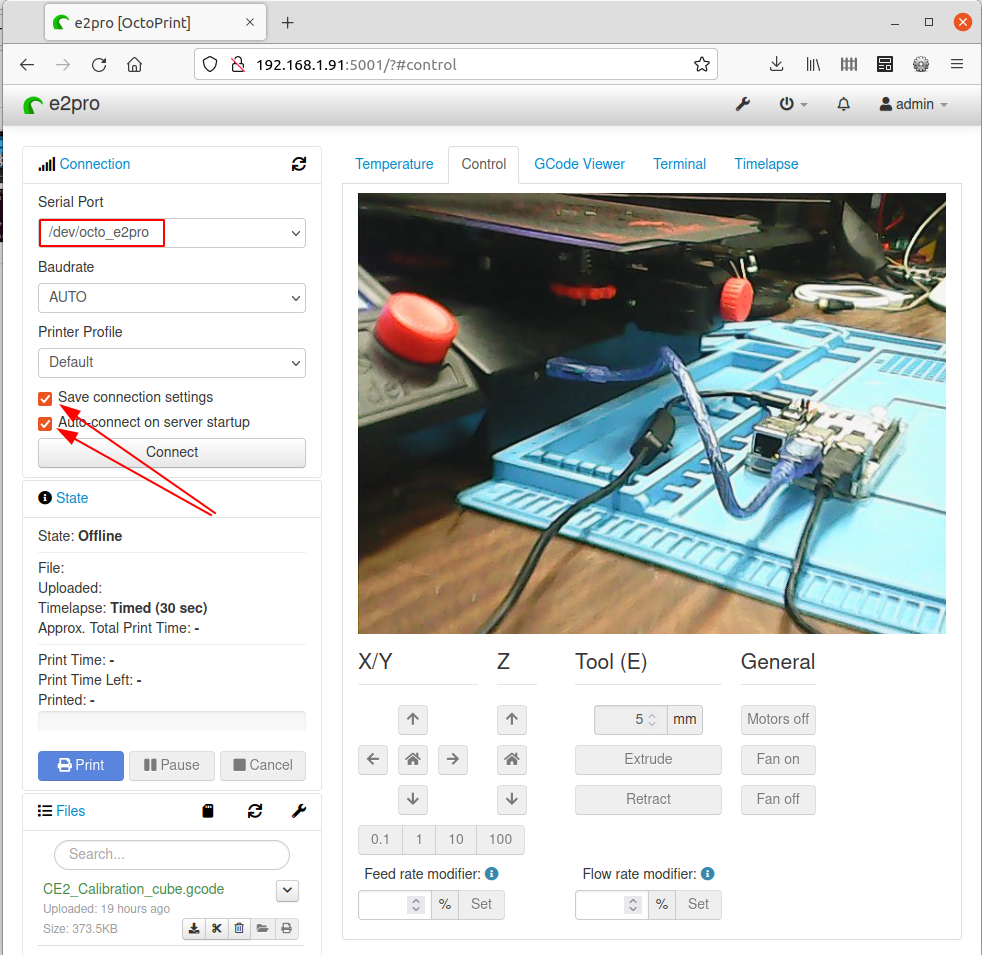Screen dimensions: 982x955
Task: Download CE2_Calibration_cube.gcode file
Action: [x=194, y=928]
